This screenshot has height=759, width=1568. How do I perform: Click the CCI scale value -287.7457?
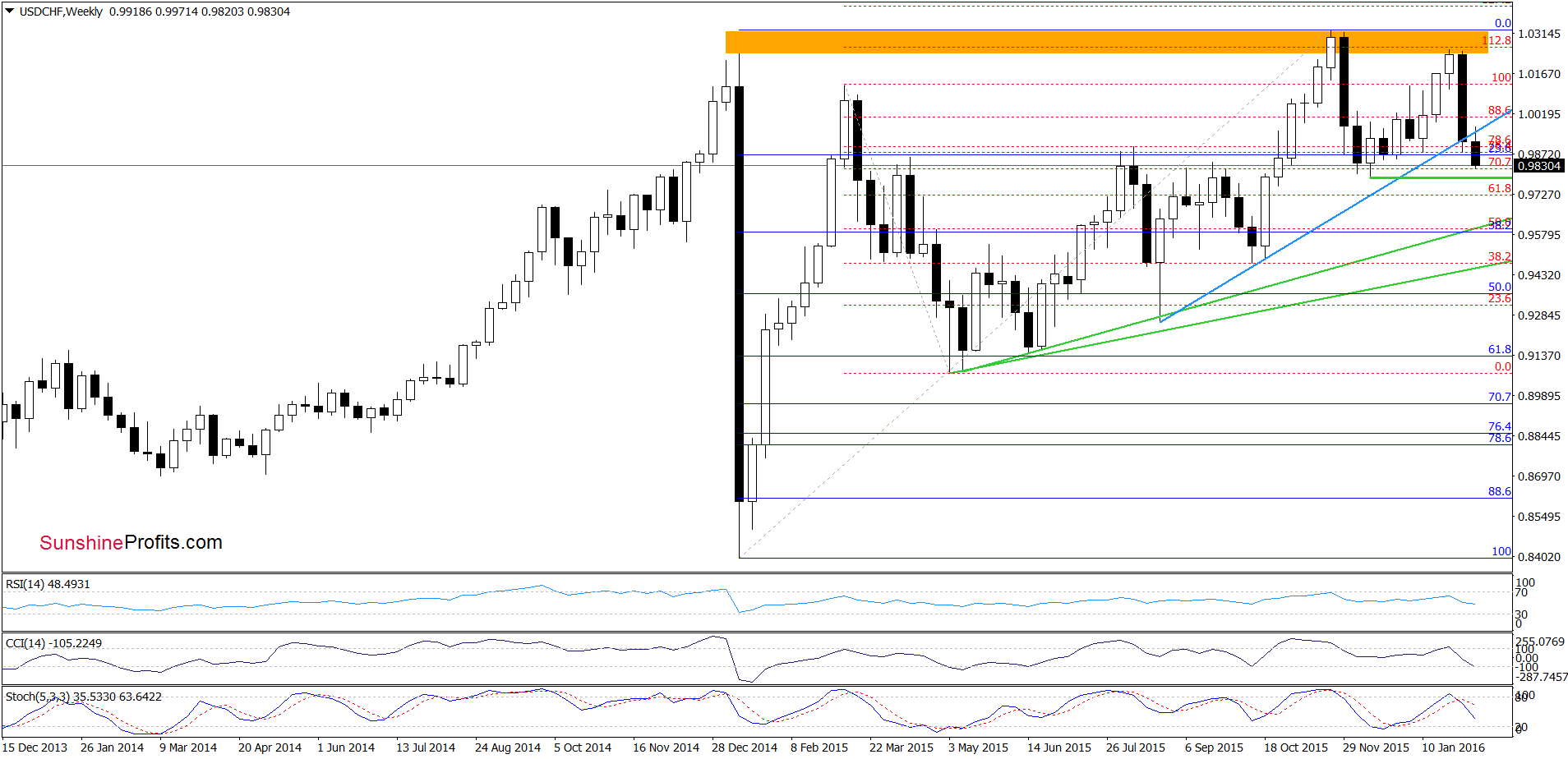tap(1543, 677)
